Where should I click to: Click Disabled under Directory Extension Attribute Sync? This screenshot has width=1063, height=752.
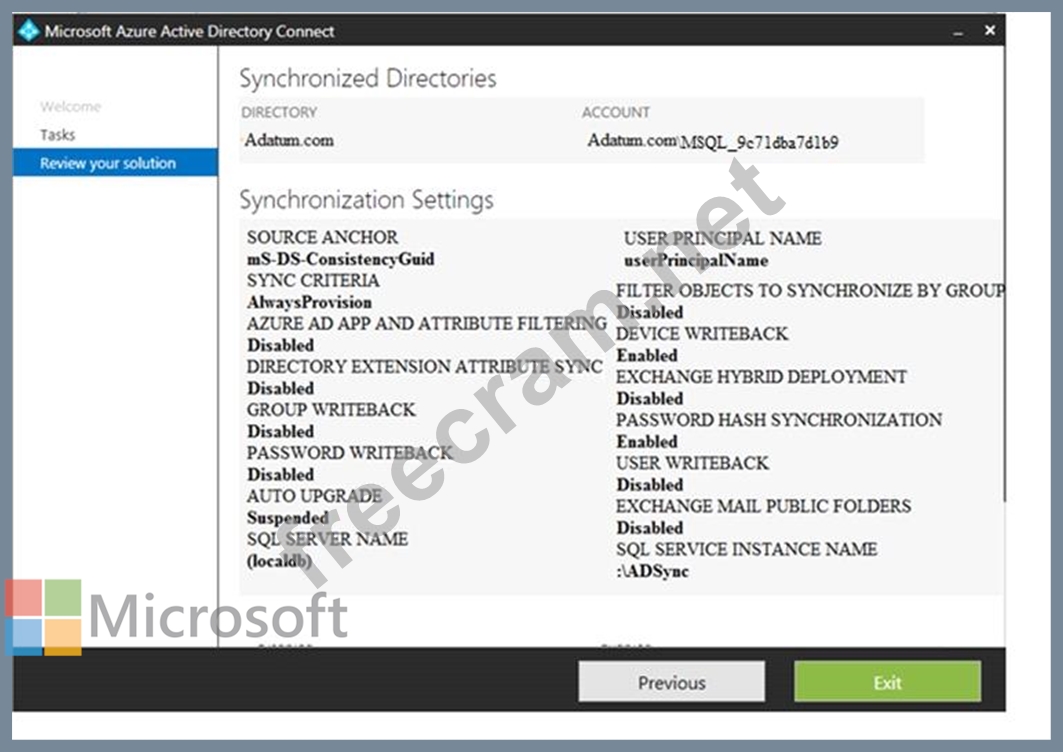[x=280, y=389]
